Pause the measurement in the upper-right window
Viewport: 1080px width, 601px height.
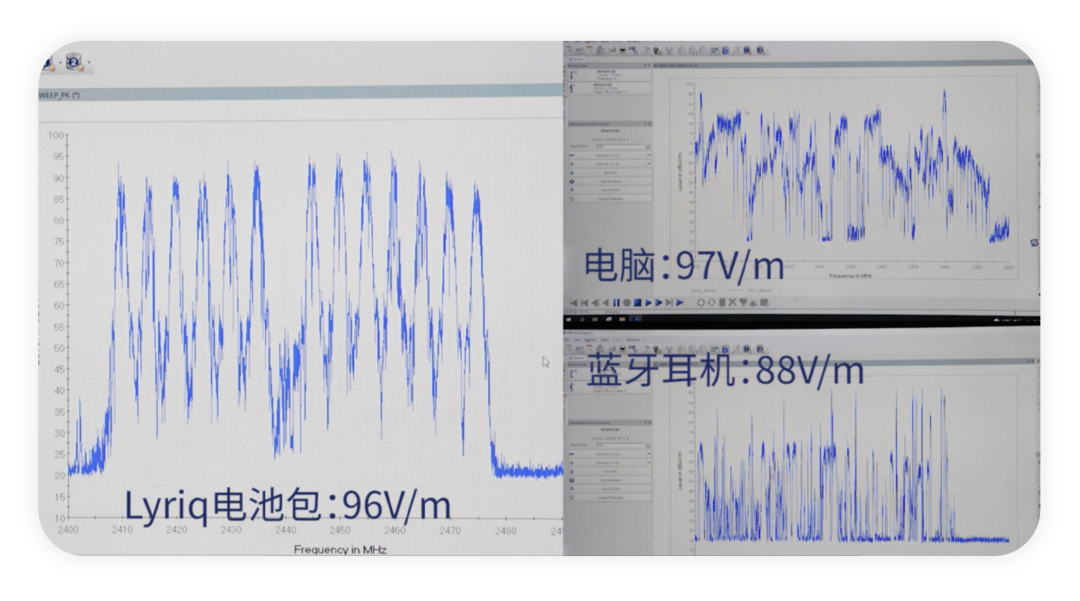(616, 302)
